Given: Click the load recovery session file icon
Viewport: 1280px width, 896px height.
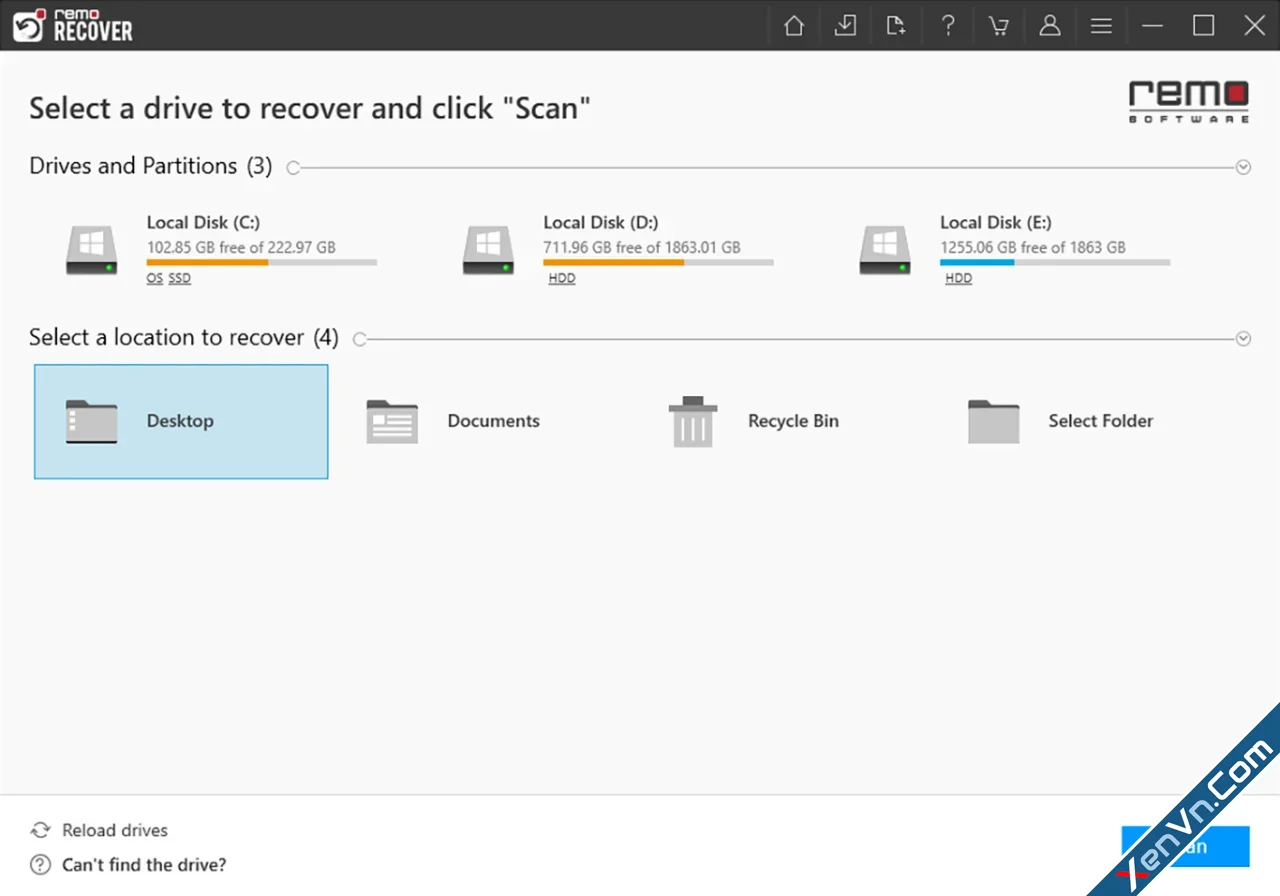Looking at the screenshot, I should point(896,25).
